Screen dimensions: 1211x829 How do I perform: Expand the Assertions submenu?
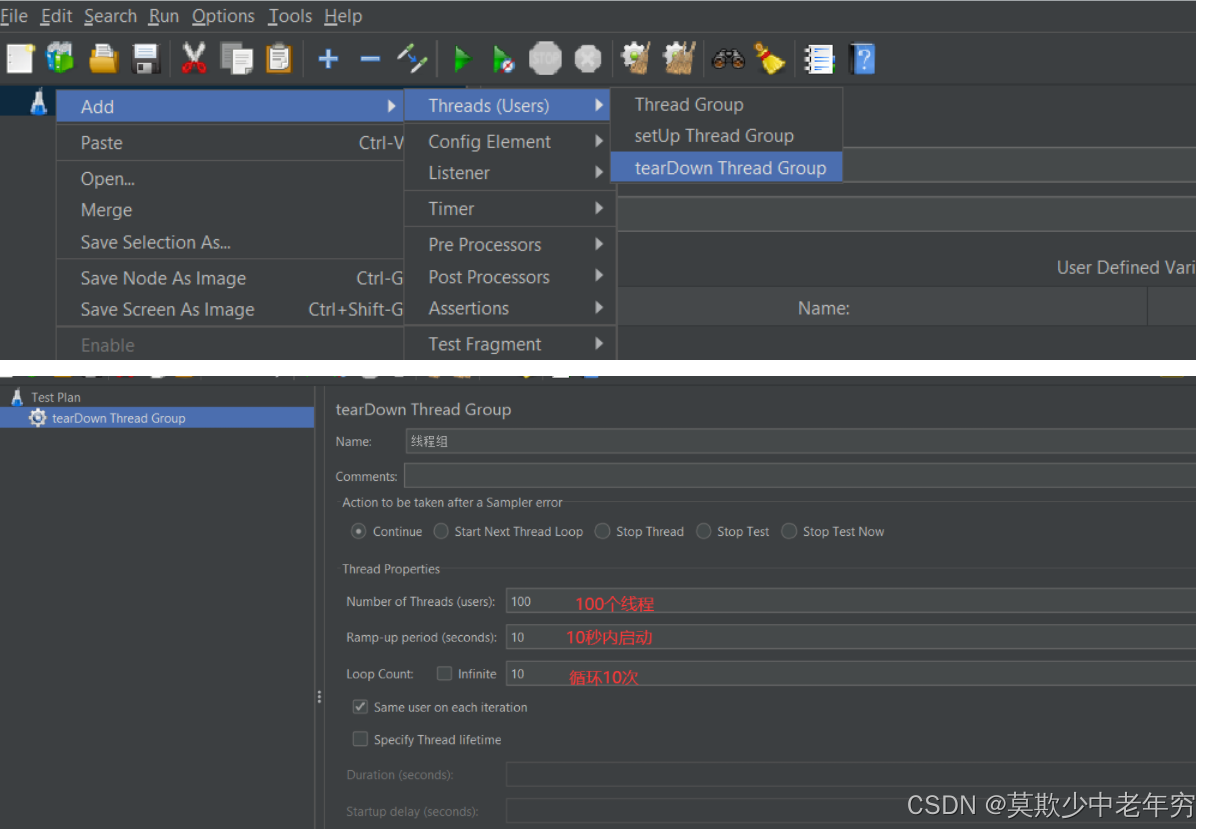510,308
